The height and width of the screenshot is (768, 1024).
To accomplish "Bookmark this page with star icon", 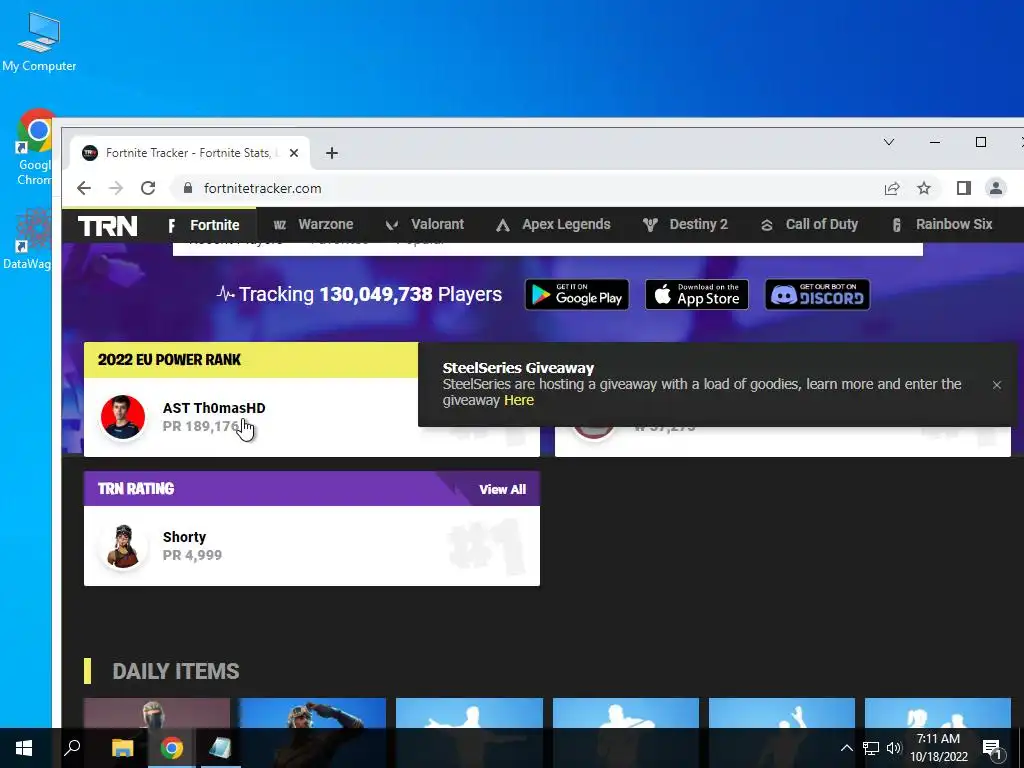I will (x=923, y=188).
